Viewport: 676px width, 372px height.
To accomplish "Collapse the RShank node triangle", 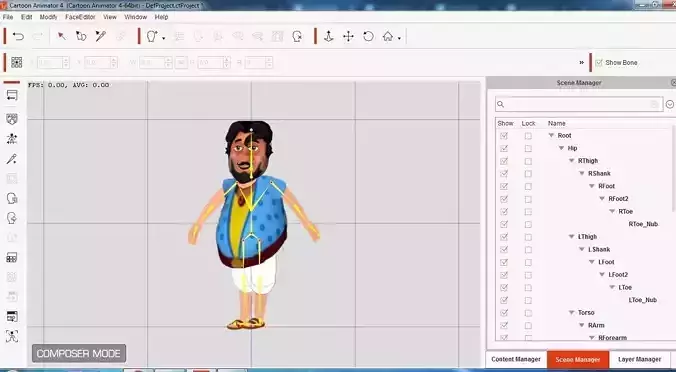I will click(x=582, y=173).
